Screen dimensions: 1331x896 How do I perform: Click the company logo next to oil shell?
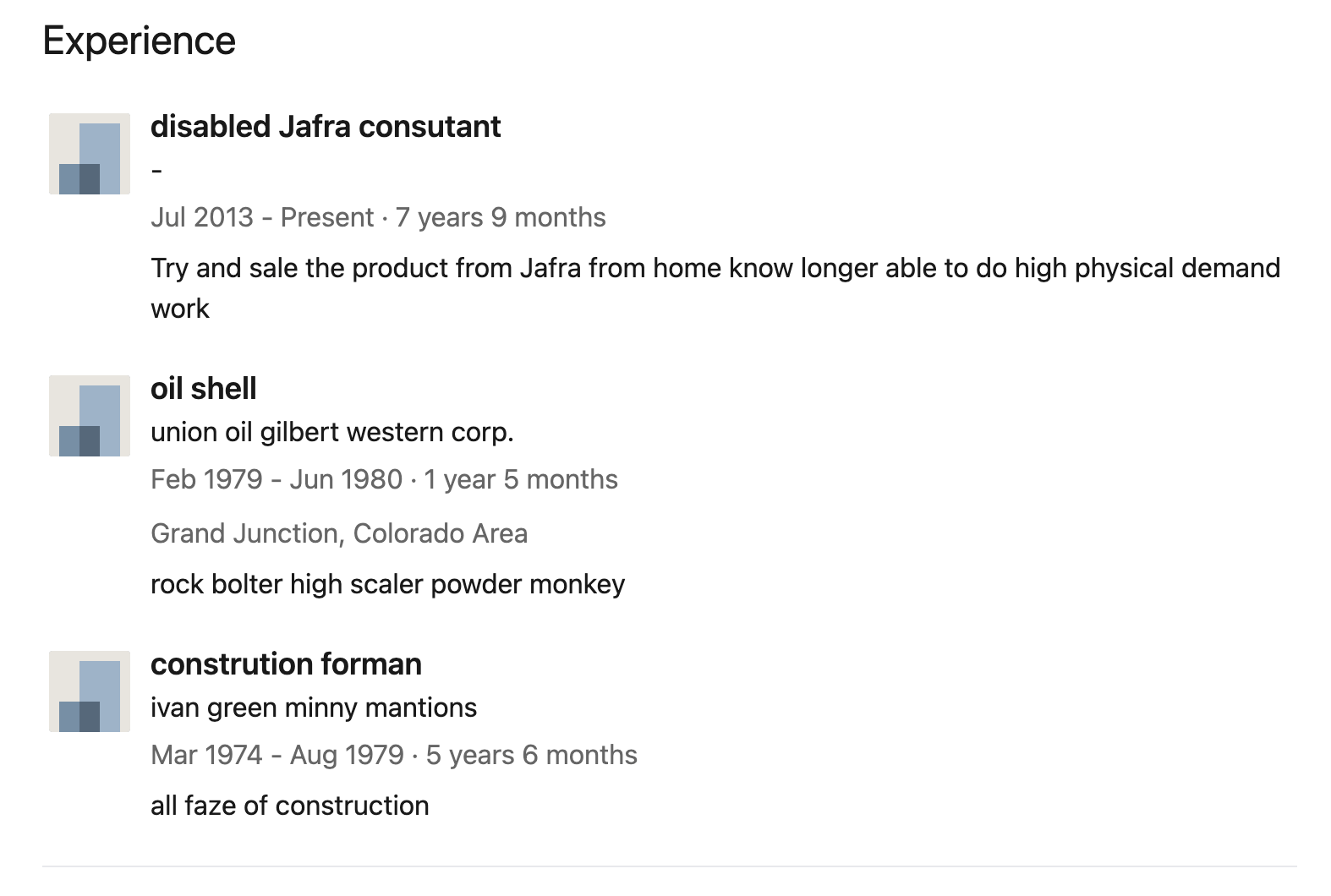coord(90,416)
